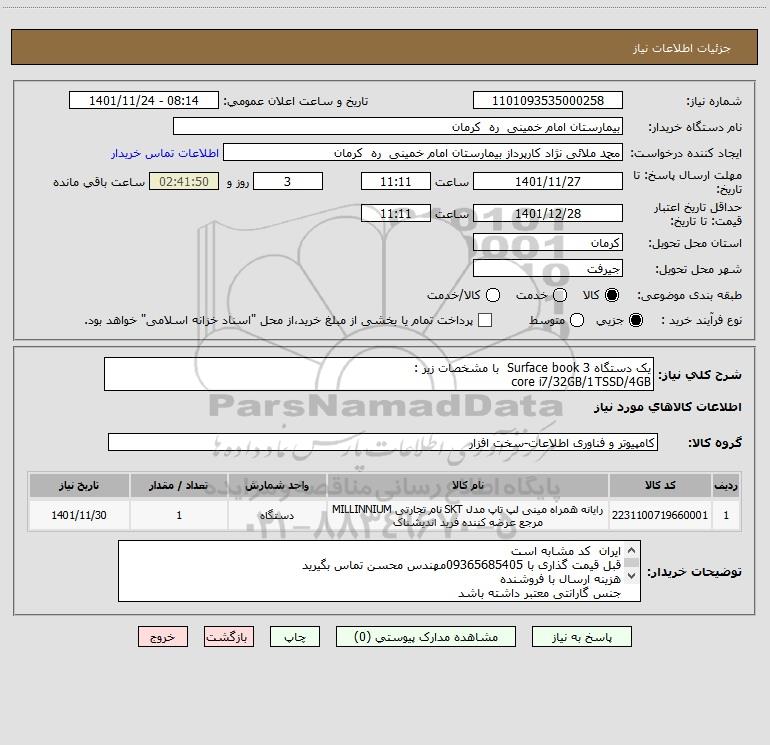Select the کالا/خدمت radio button

493,295
